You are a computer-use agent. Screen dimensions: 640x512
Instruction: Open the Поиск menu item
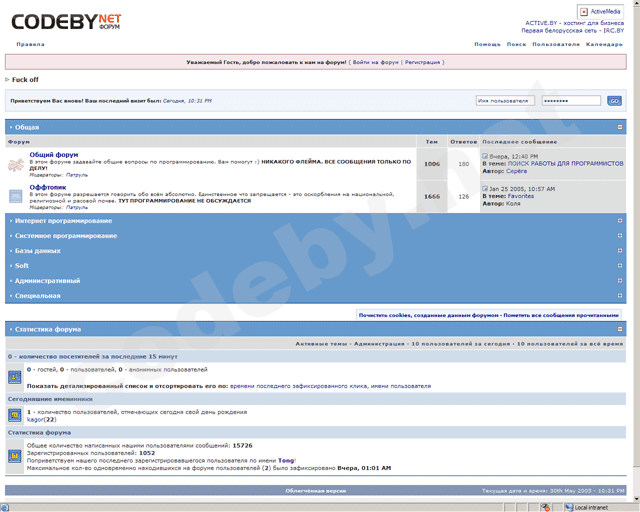pyautogui.click(x=516, y=44)
